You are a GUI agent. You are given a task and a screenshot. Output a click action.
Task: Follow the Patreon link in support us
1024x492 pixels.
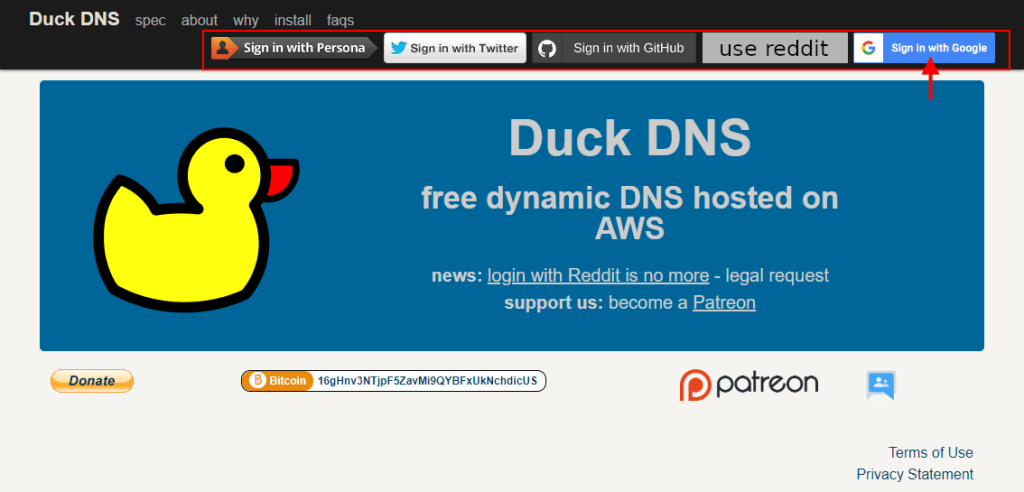coord(724,302)
